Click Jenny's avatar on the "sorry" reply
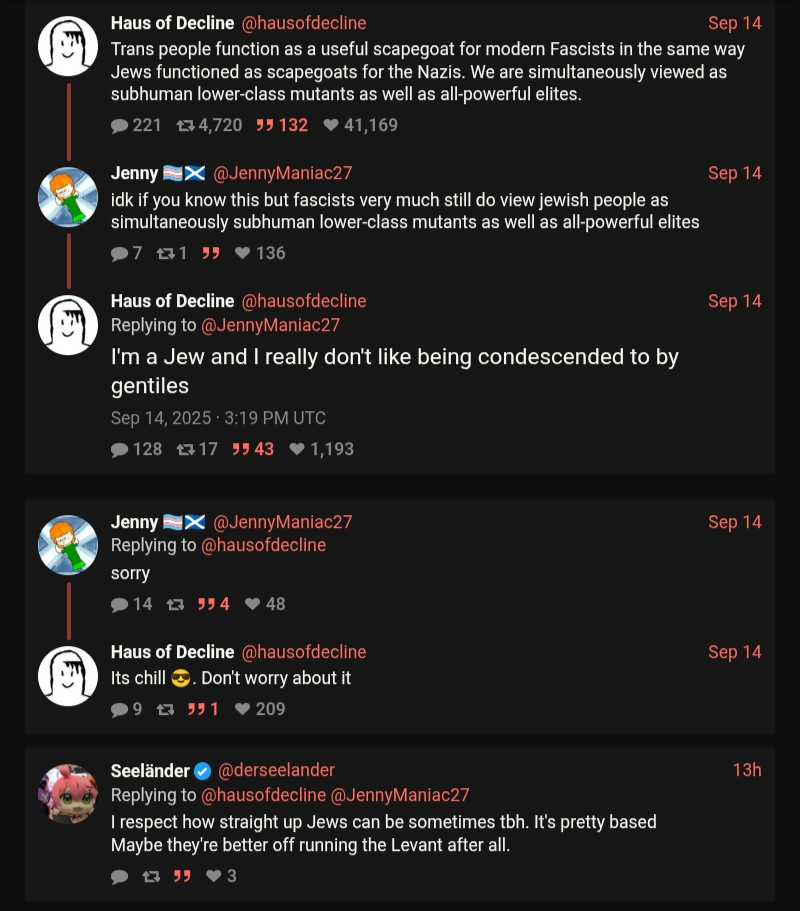 pos(67,545)
